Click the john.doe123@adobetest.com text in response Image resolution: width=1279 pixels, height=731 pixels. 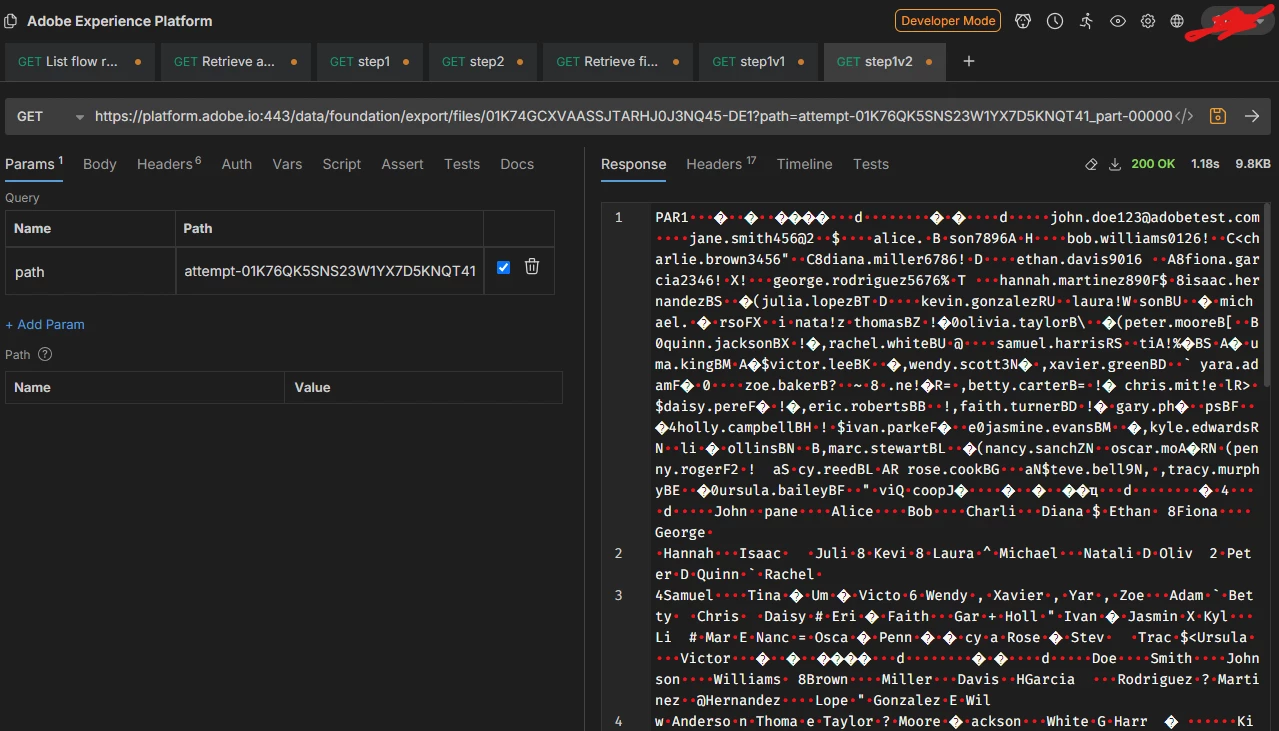[x=1155, y=217]
